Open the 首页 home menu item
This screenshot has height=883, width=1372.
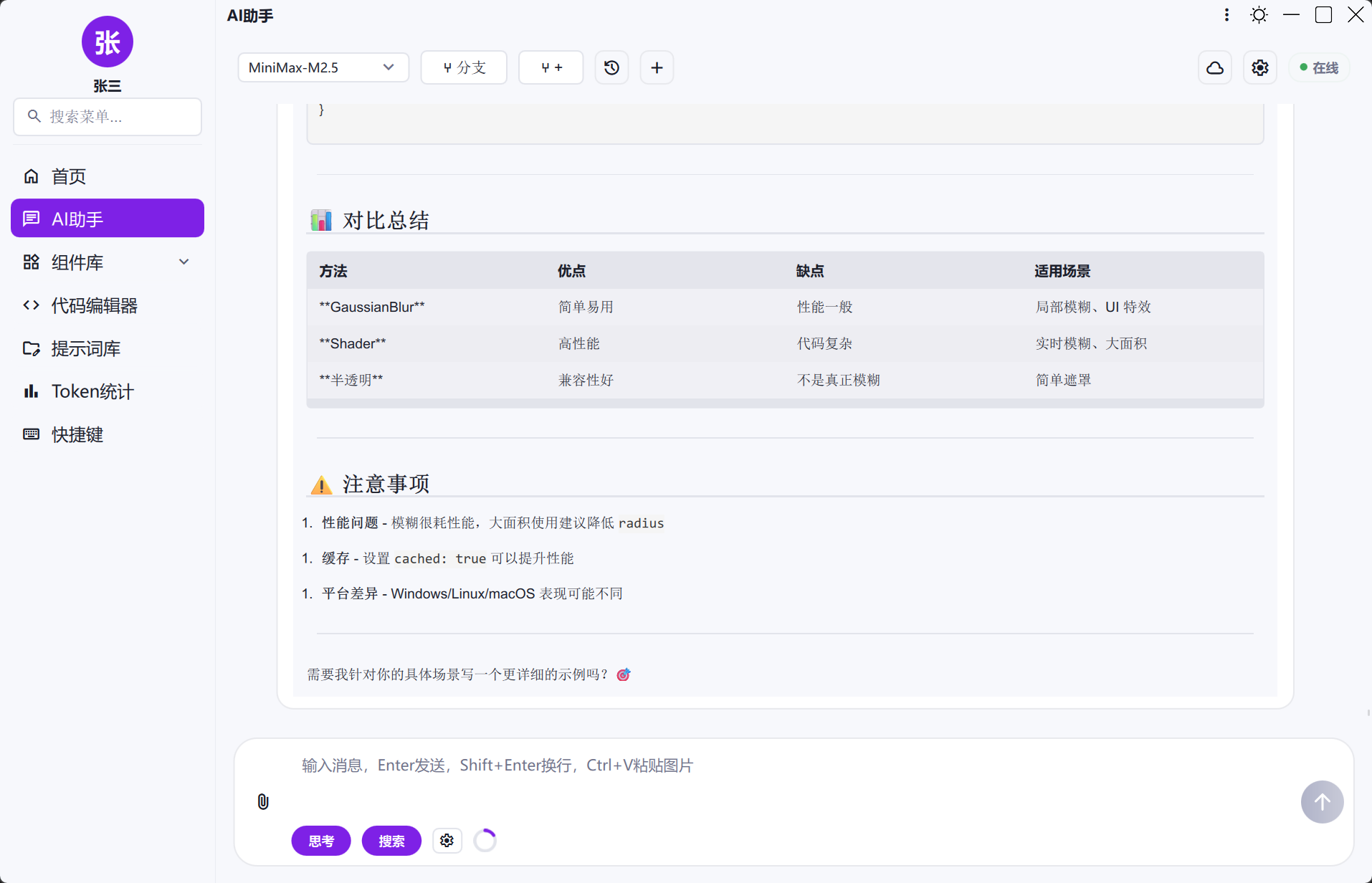(x=108, y=176)
